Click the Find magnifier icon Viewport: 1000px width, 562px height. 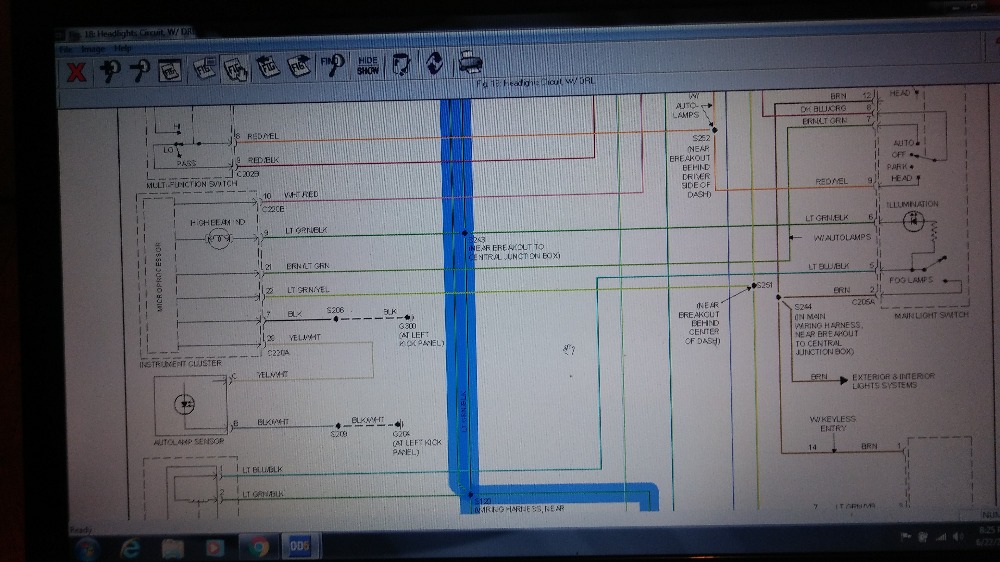click(x=331, y=66)
